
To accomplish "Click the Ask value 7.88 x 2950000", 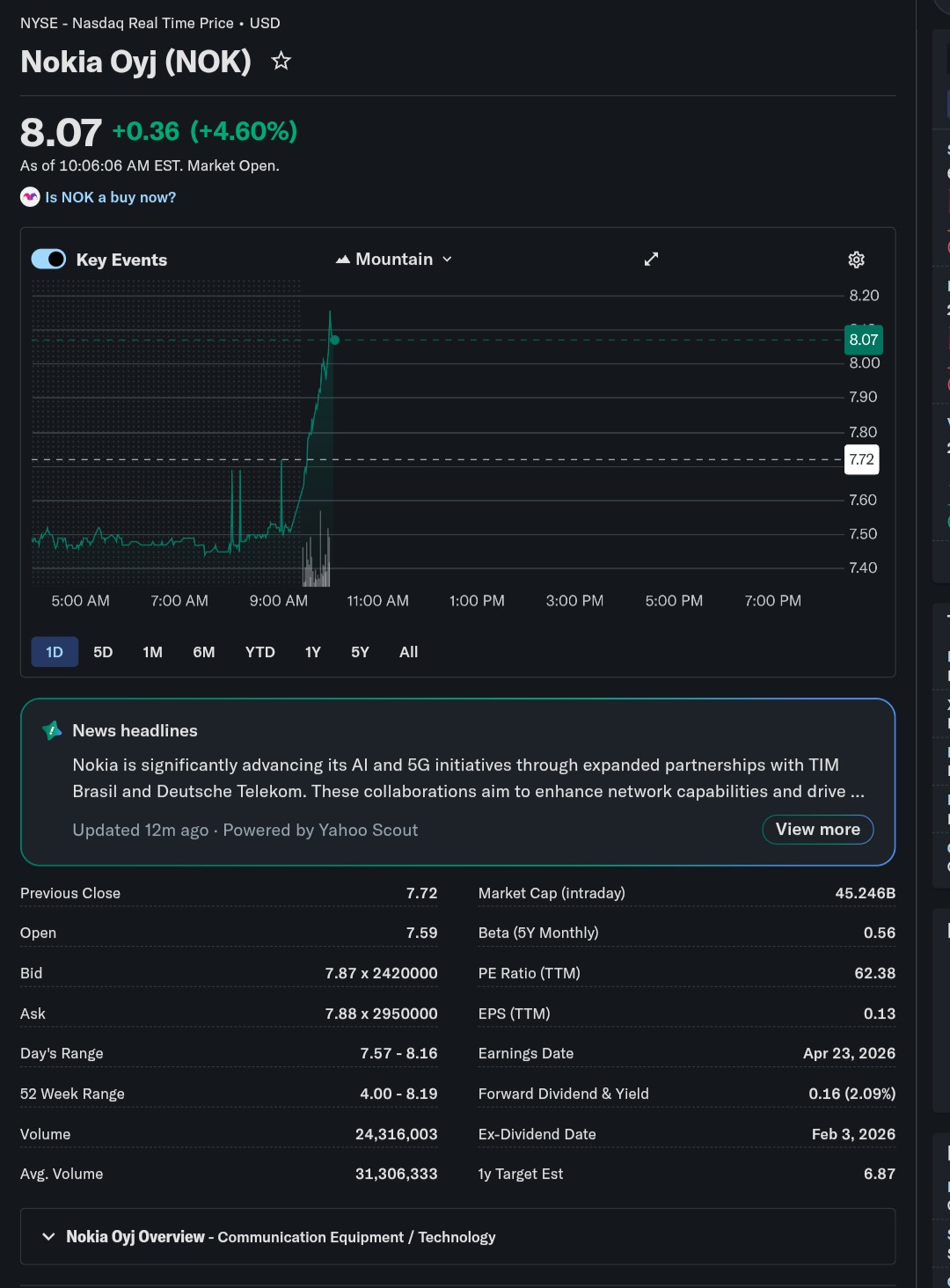I will (381, 1014).
